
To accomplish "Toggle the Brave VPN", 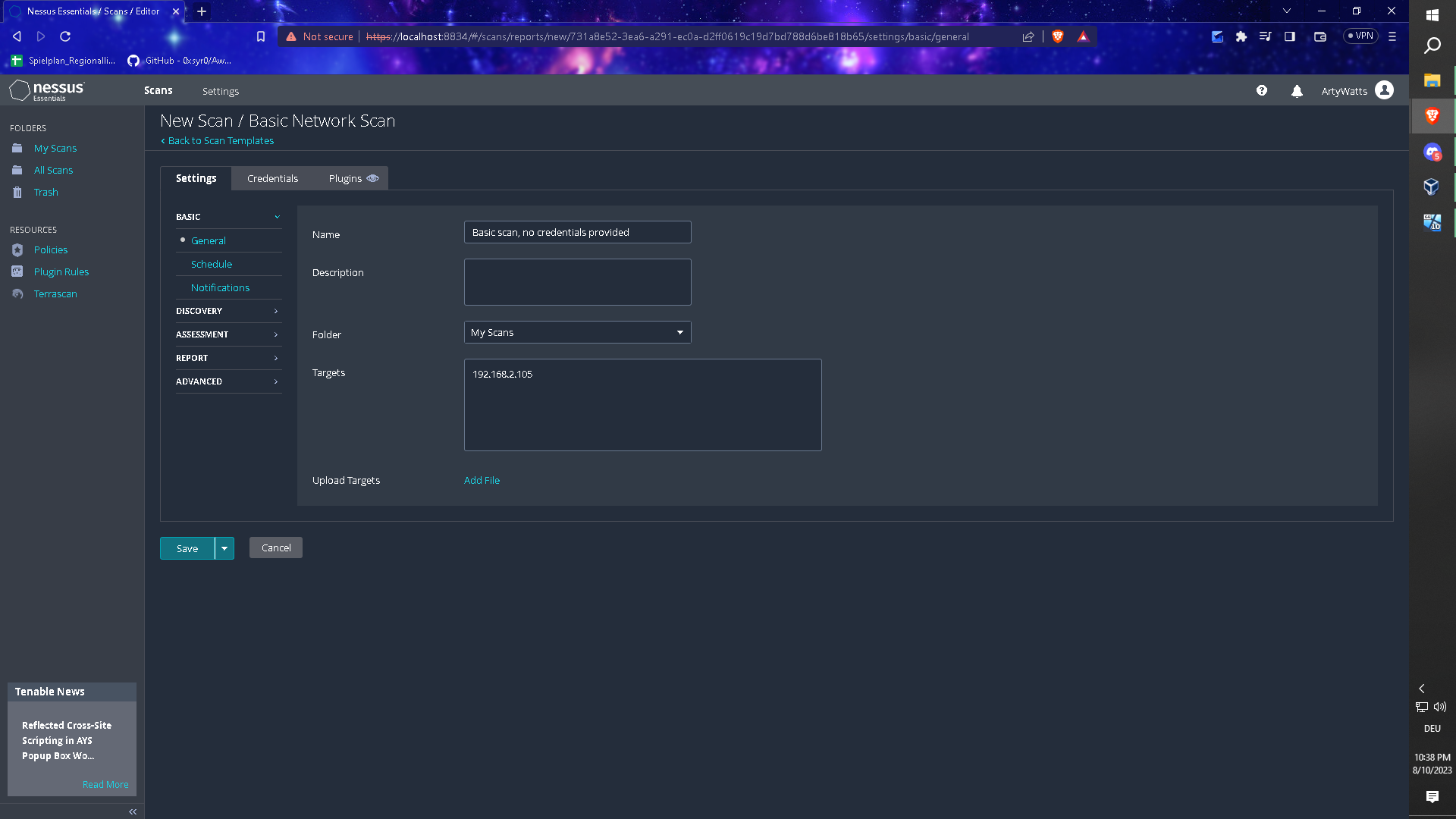I will 1360,36.
